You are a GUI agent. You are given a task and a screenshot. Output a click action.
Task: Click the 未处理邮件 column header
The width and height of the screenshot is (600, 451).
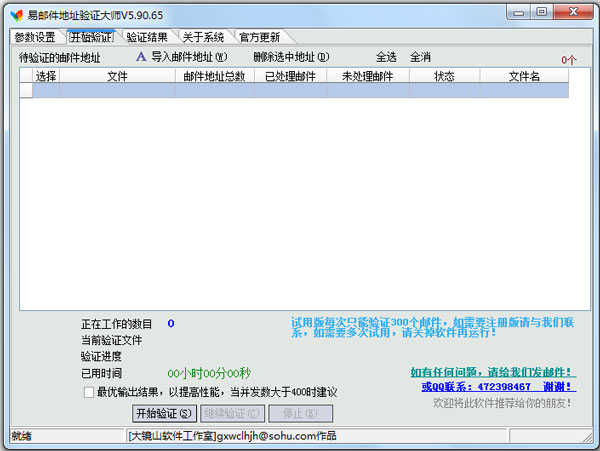368,76
